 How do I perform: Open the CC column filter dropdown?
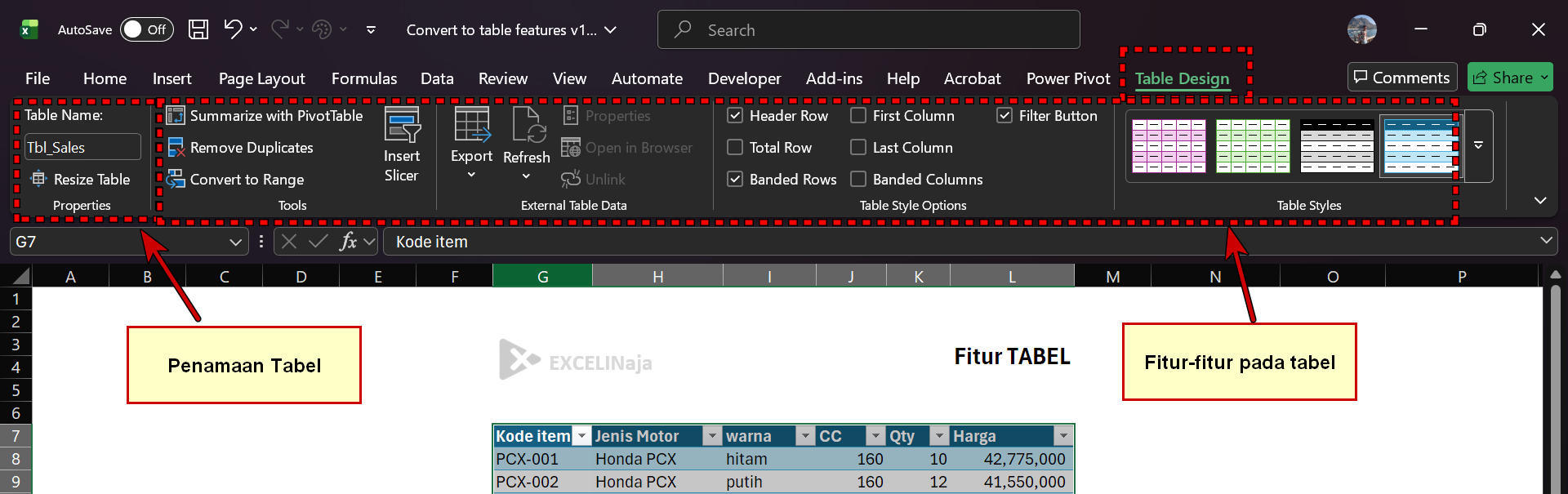pos(875,436)
